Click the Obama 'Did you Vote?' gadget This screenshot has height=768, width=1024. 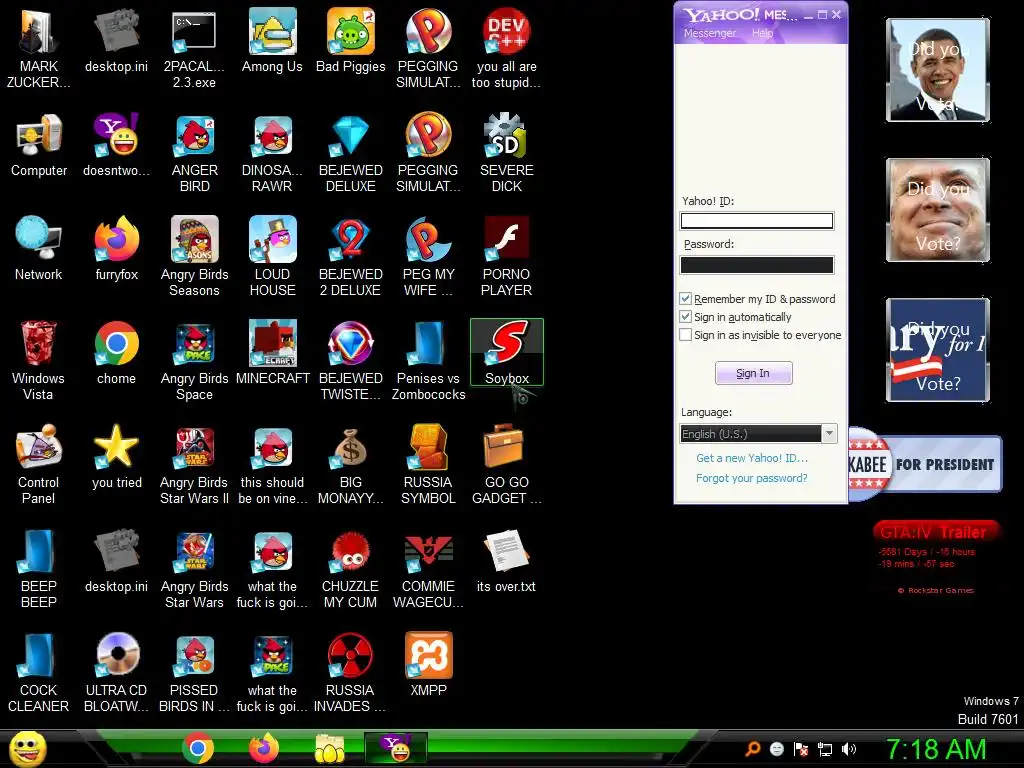coord(937,70)
